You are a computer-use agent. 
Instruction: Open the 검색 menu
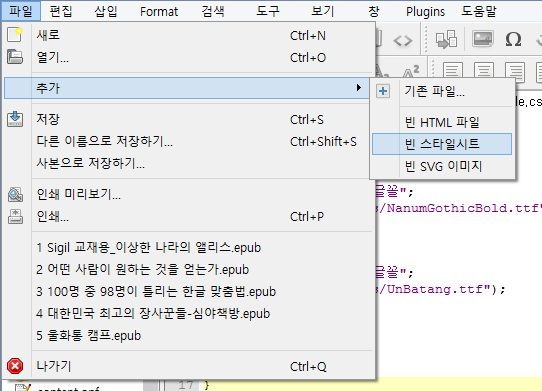[x=213, y=11]
